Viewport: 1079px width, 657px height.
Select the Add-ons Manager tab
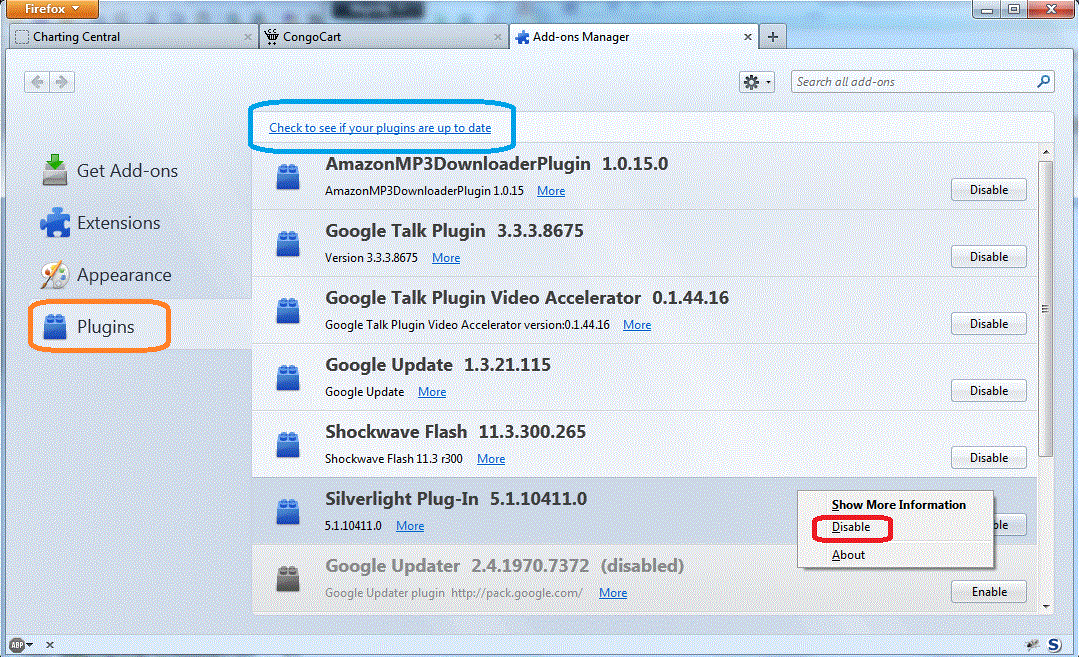[x=633, y=36]
